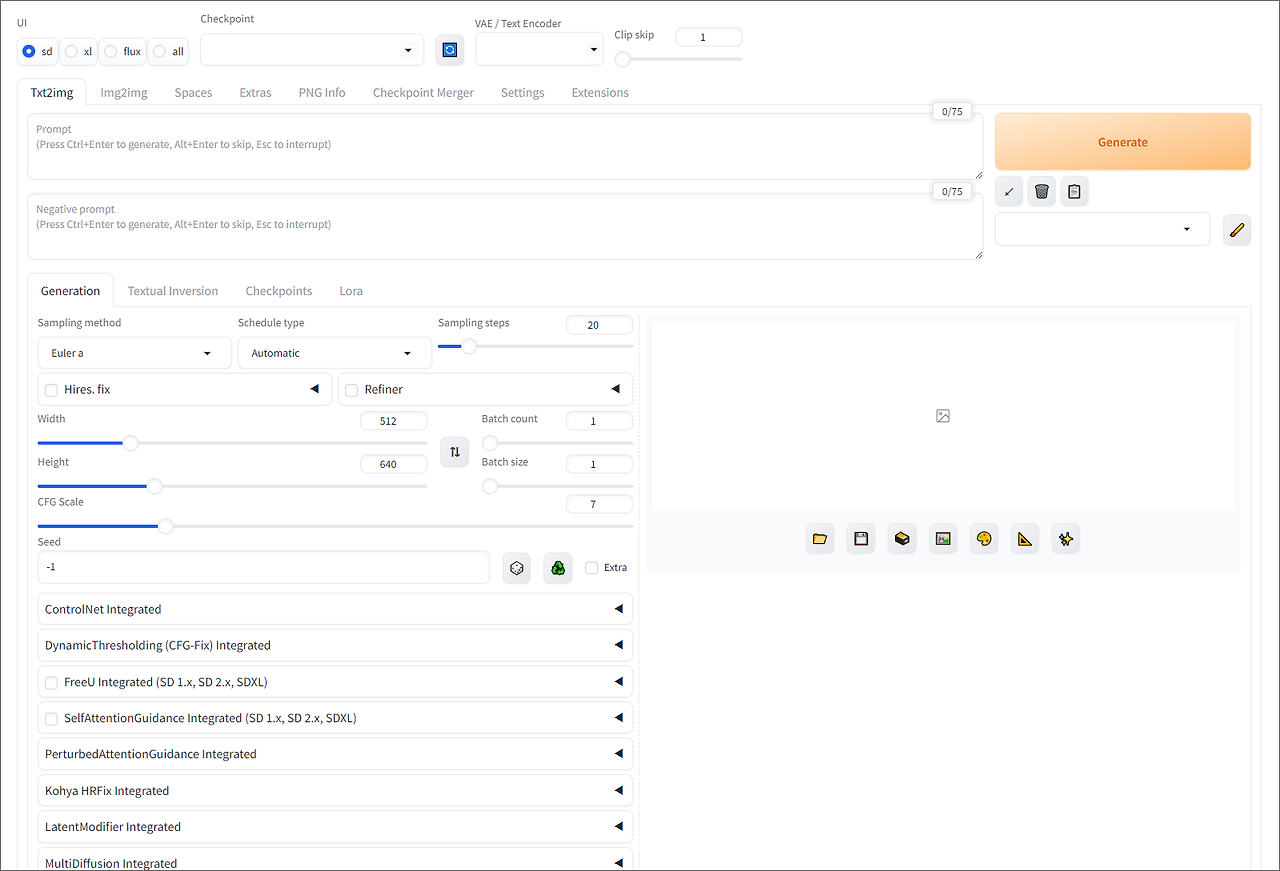Focus the Negative prompt text area

(x=505, y=227)
